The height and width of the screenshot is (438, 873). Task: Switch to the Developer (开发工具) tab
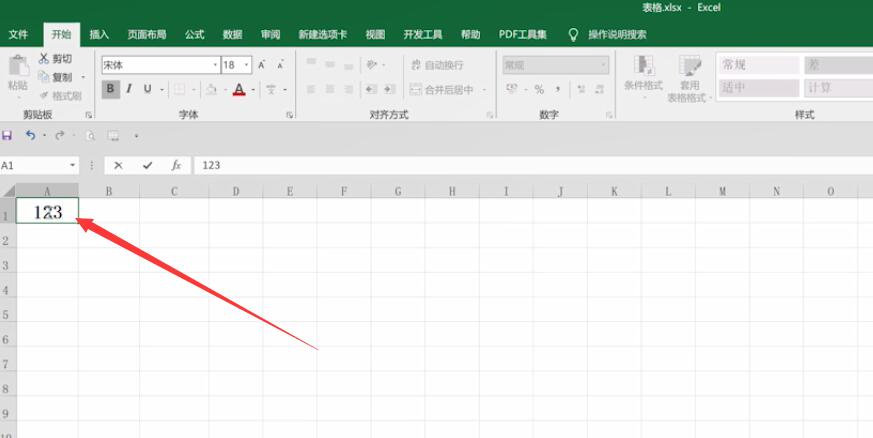(x=423, y=35)
